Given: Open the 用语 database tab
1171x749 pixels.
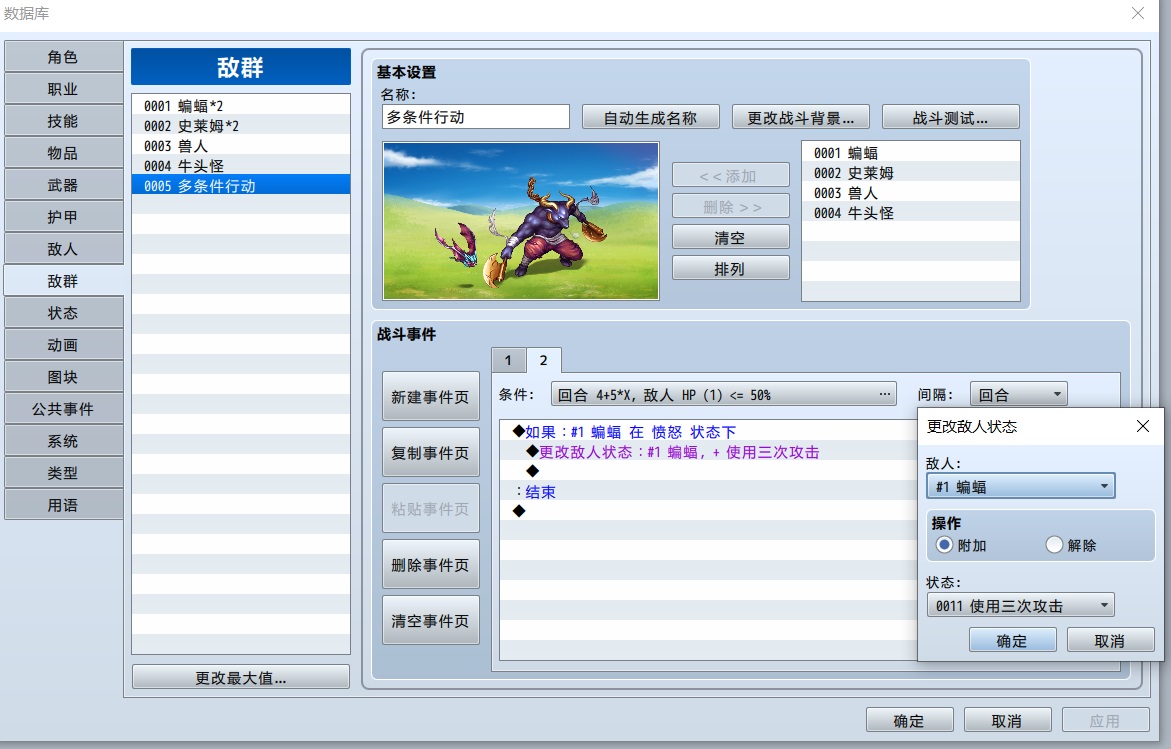Looking at the screenshot, I should pos(63,505).
